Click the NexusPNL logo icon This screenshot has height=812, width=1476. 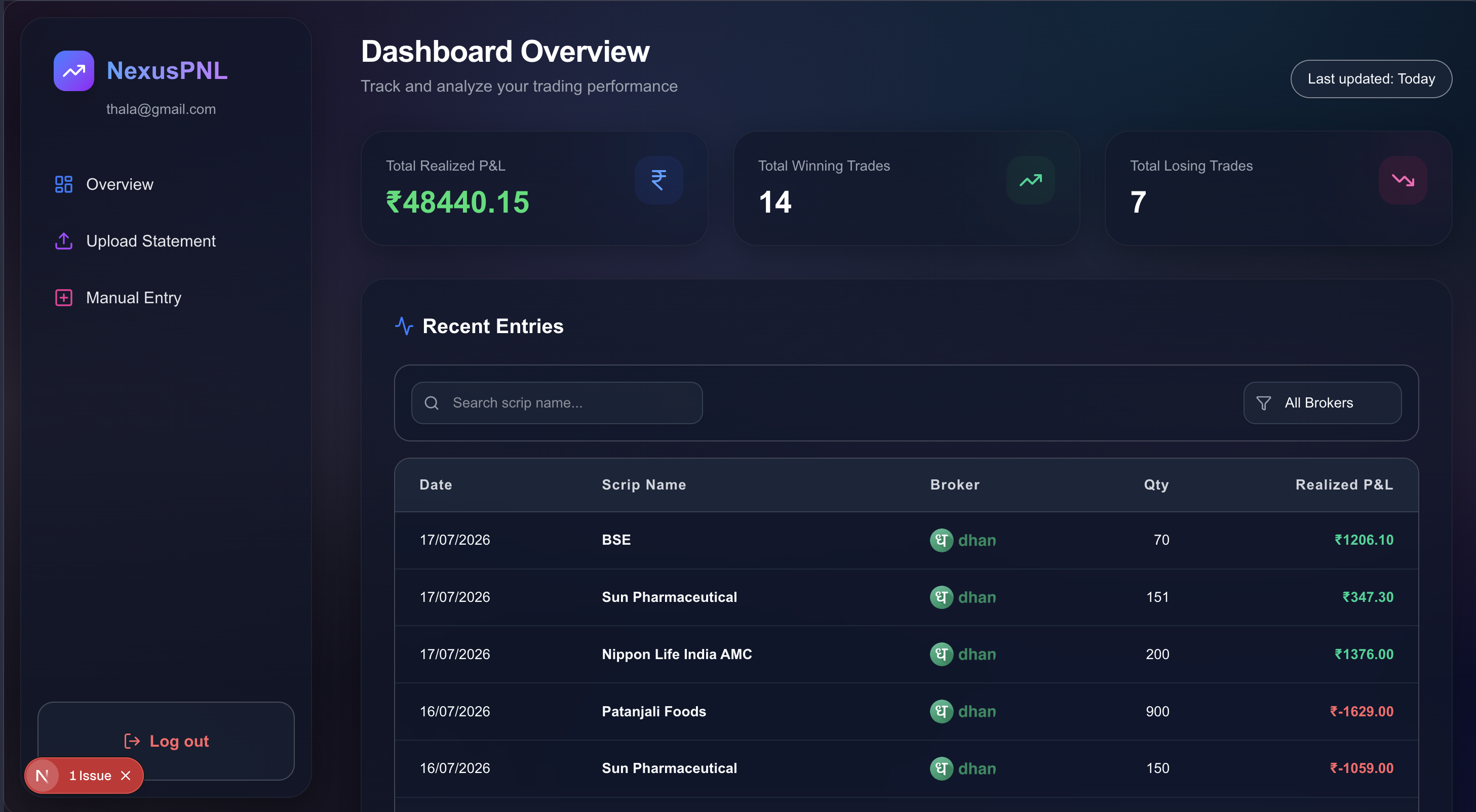[x=74, y=71]
